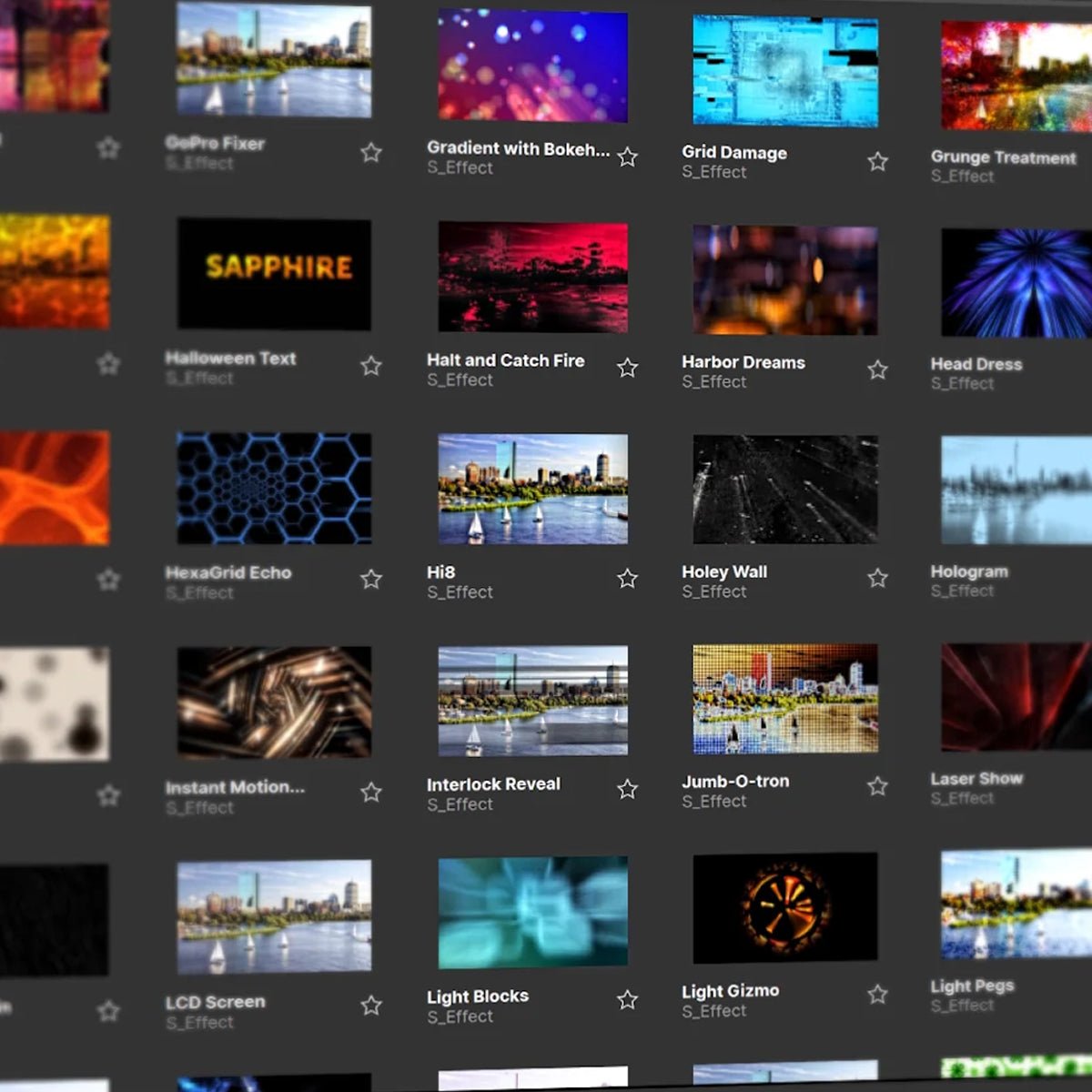Select the Hologram effect name
The width and height of the screenshot is (1092, 1092).
[968, 571]
